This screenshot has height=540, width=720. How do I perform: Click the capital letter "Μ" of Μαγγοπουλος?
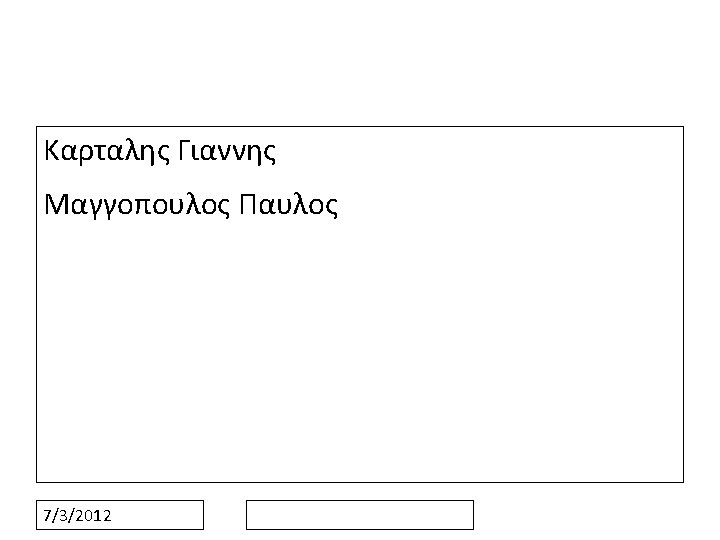56,205
